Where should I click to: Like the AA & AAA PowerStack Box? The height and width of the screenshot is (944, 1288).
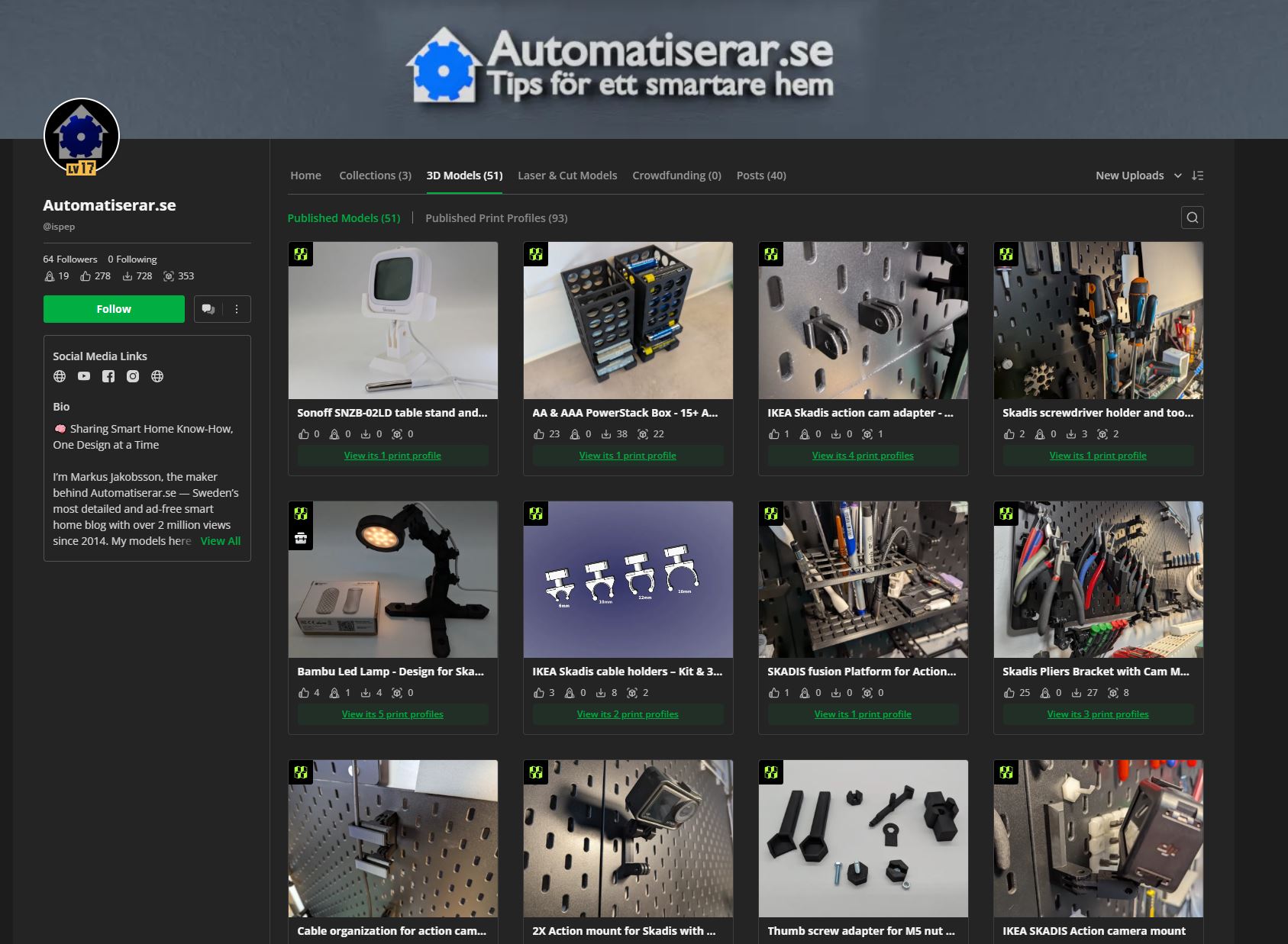pyautogui.click(x=539, y=434)
